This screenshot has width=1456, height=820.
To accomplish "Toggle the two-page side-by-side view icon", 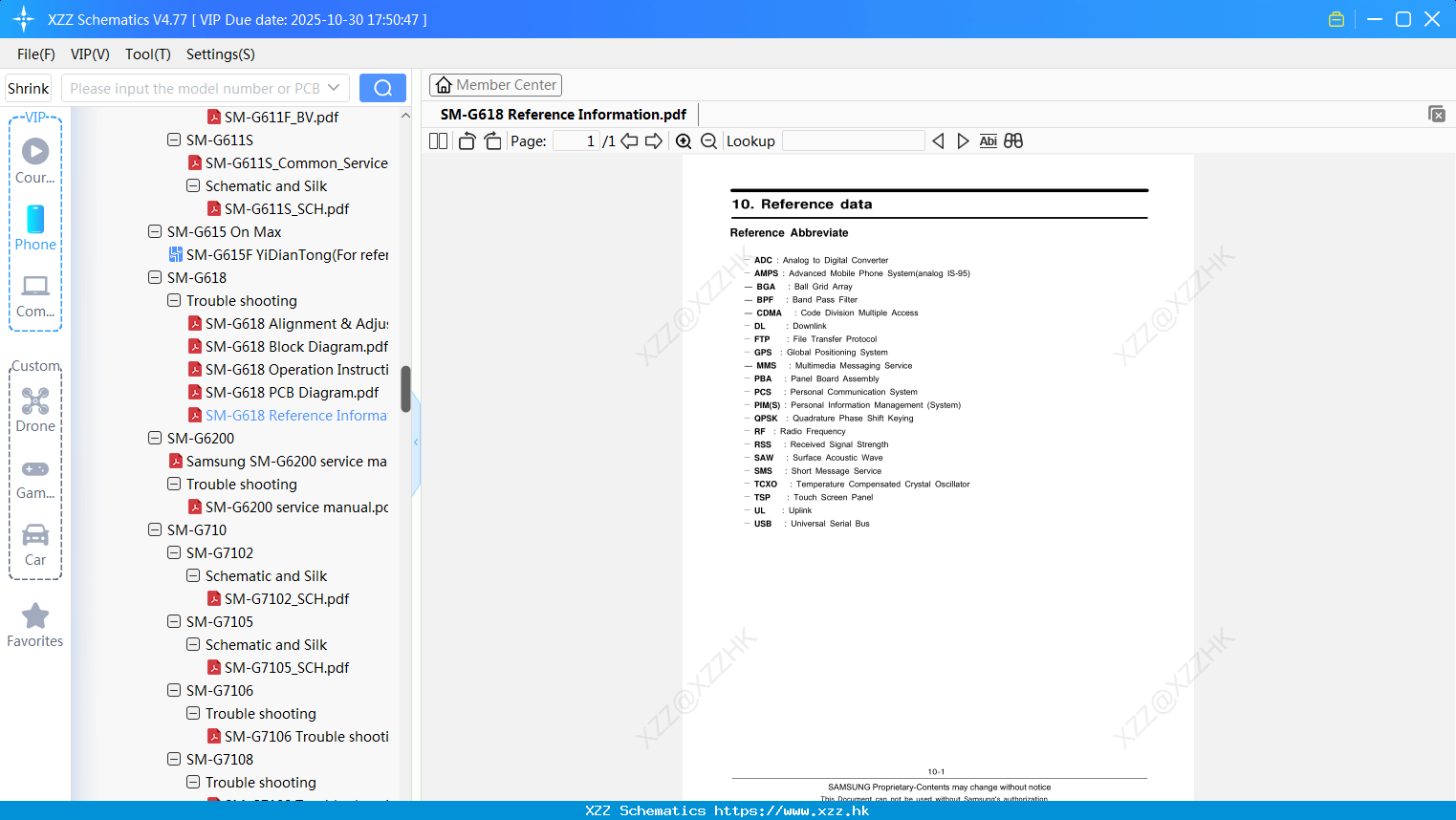I will coord(438,140).
